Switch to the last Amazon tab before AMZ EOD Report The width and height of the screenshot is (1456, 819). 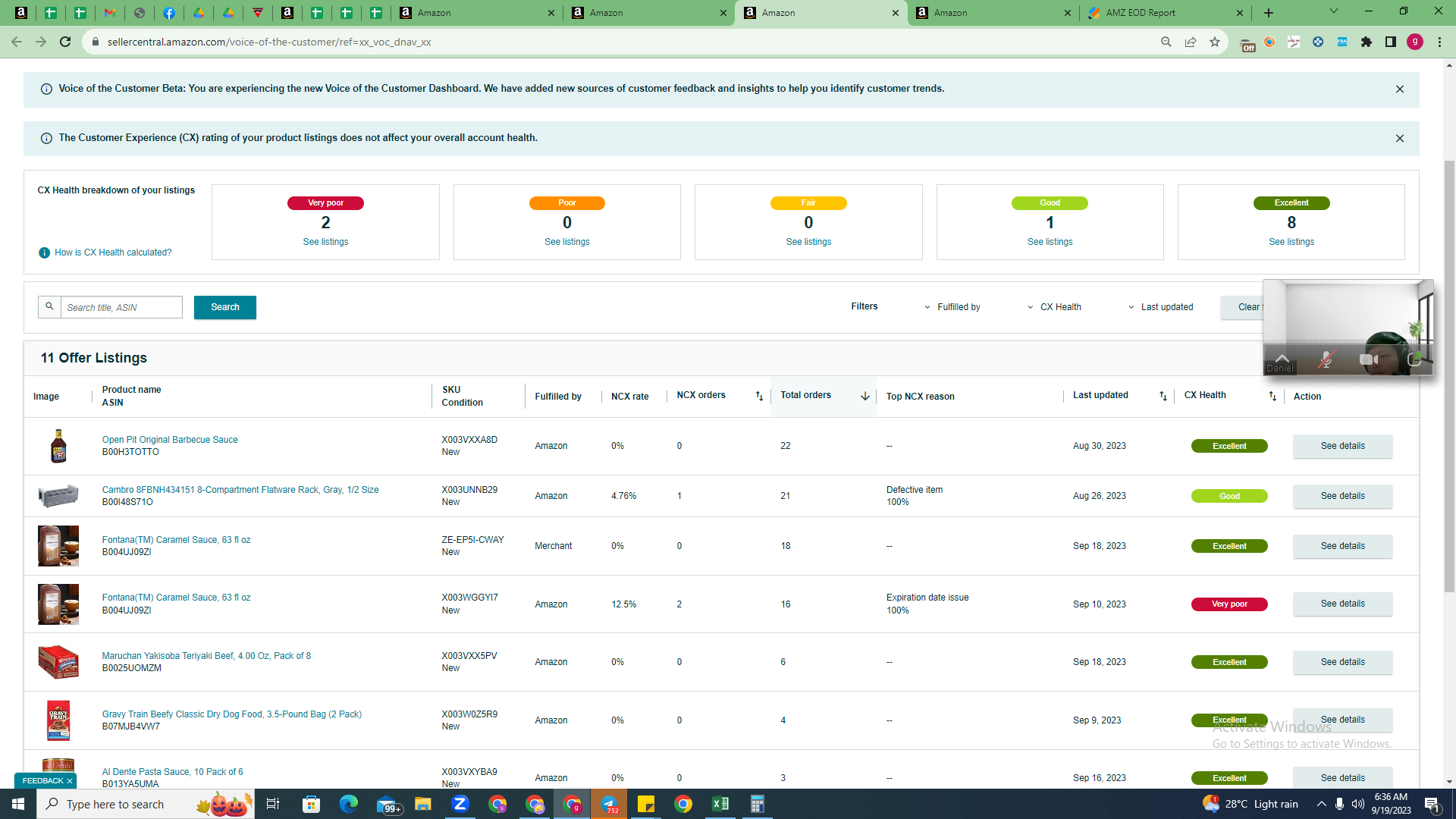[x=993, y=13]
